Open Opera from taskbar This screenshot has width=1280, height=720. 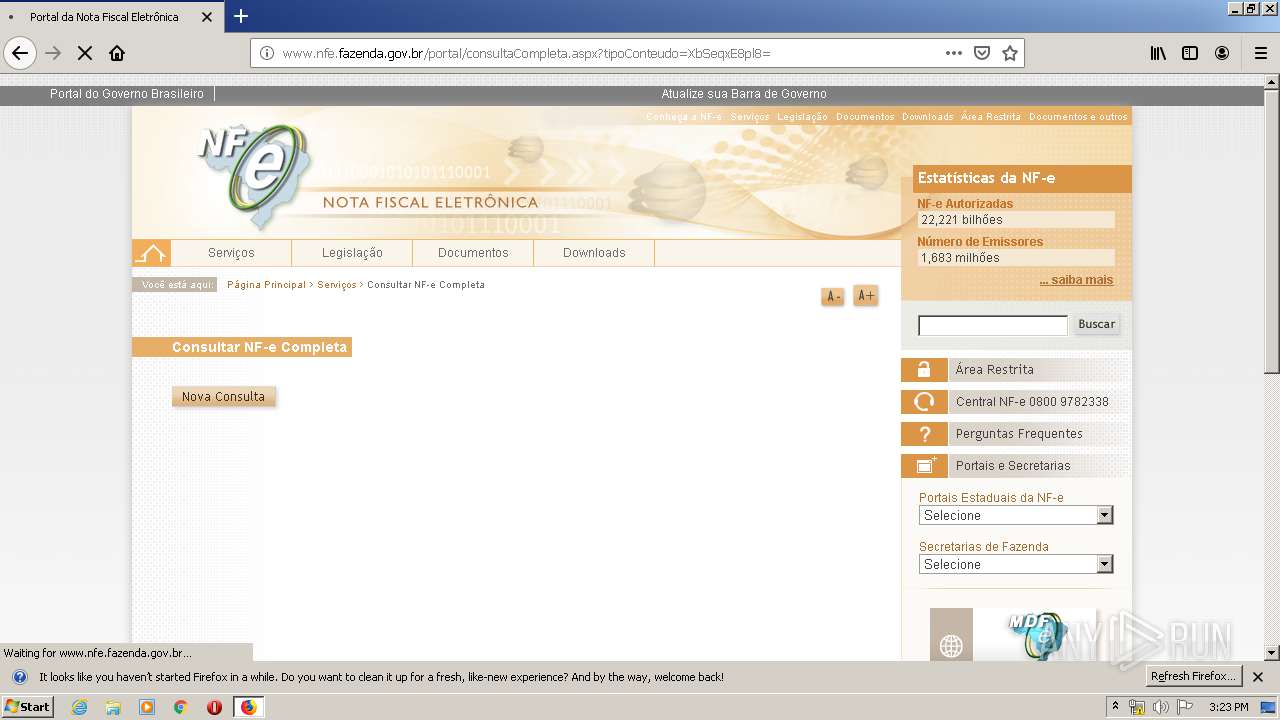coord(214,707)
